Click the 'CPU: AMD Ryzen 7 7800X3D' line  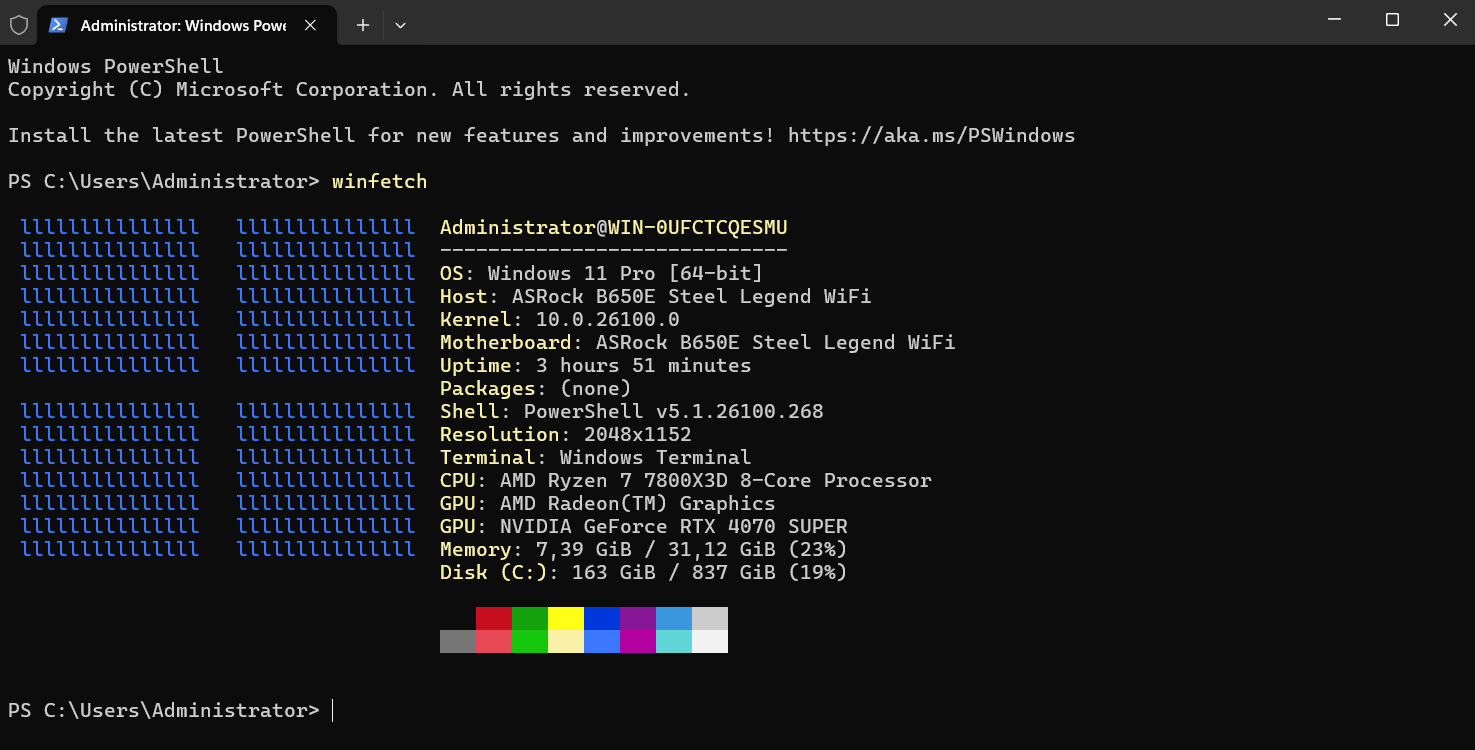pyautogui.click(x=685, y=480)
